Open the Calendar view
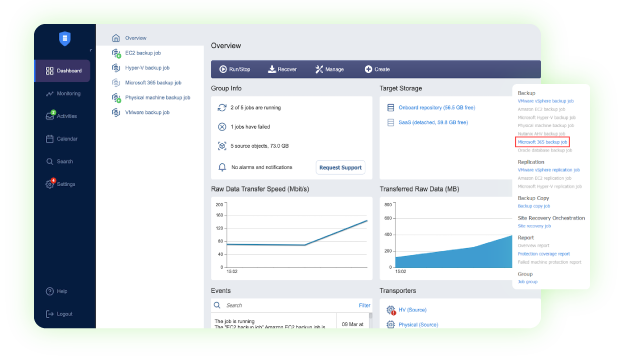 pyautogui.click(x=62, y=139)
